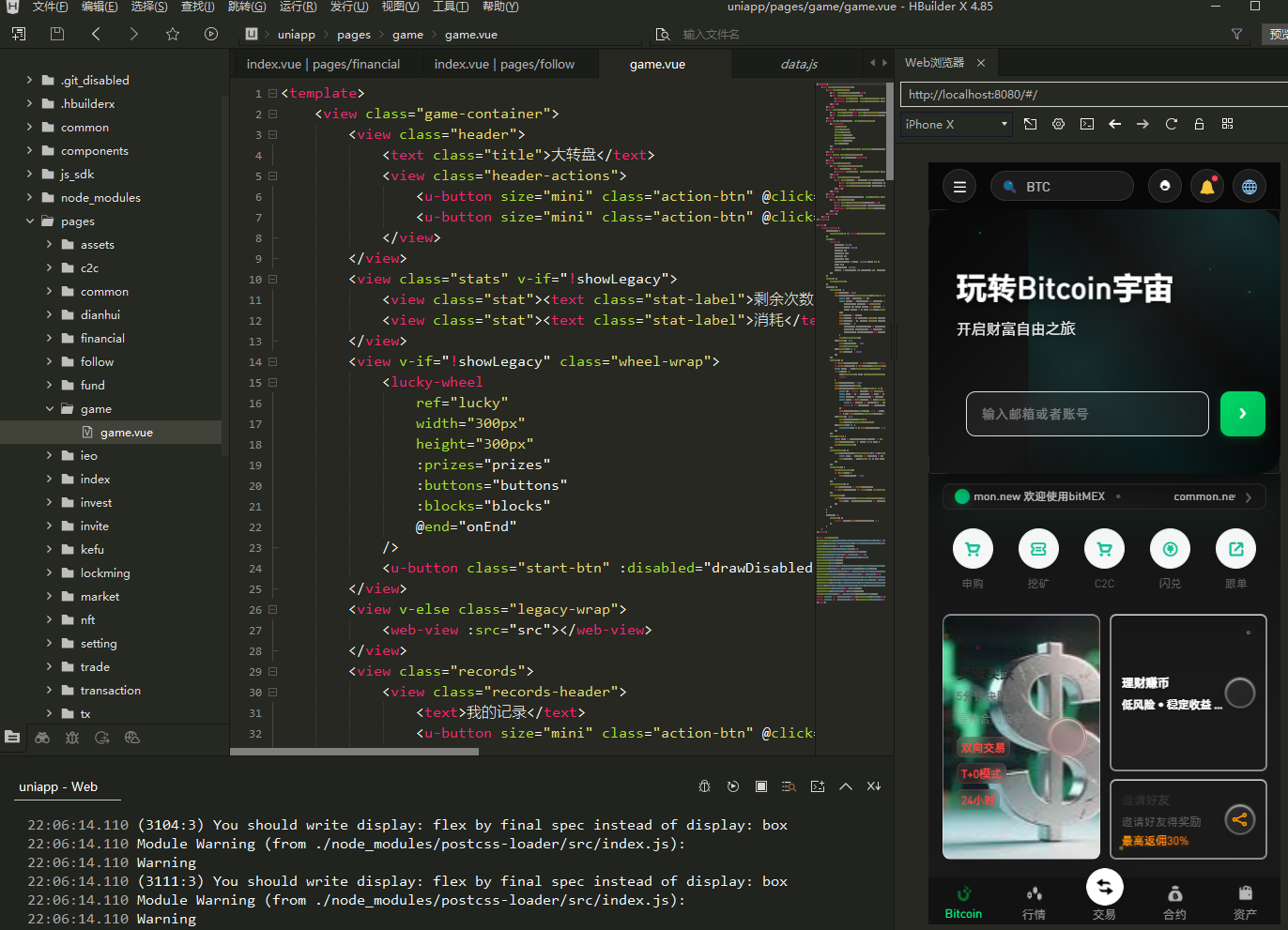1288x930 pixels.
Task: Bookmark file with the star icon
Action: (173, 34)
